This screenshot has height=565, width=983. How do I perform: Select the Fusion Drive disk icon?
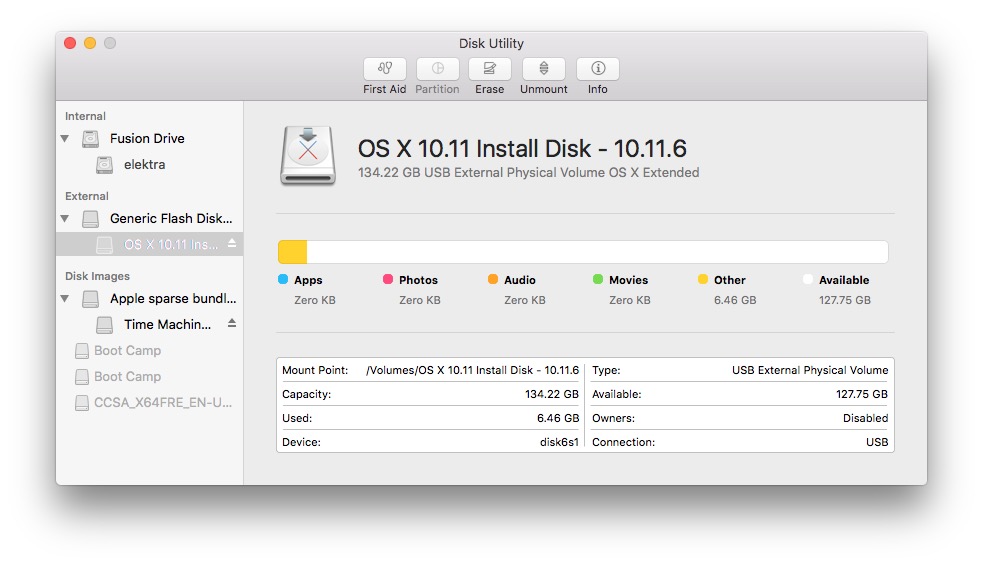pyautogui.click(x=90, y=139)
